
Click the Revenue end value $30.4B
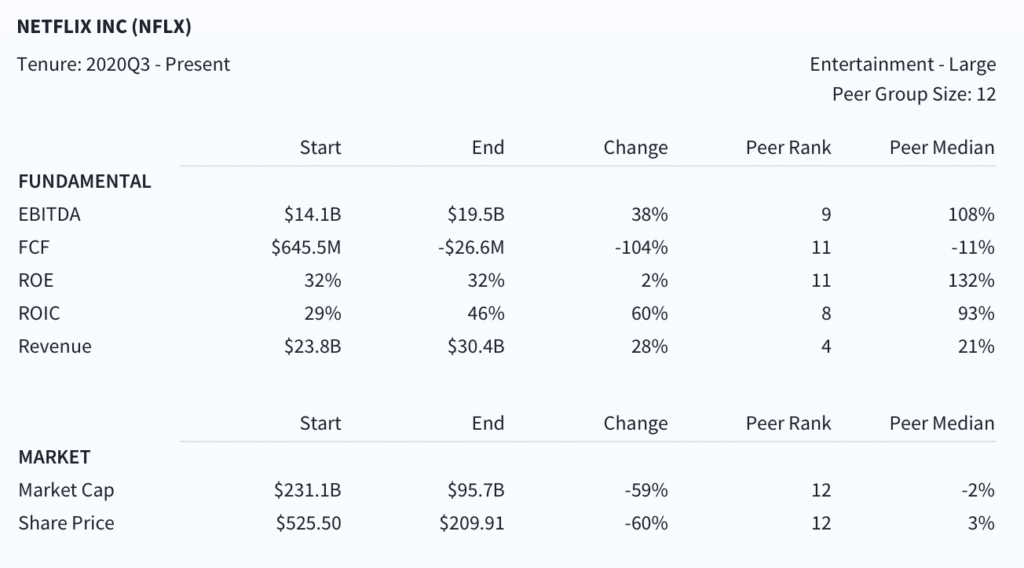[475, 346]
